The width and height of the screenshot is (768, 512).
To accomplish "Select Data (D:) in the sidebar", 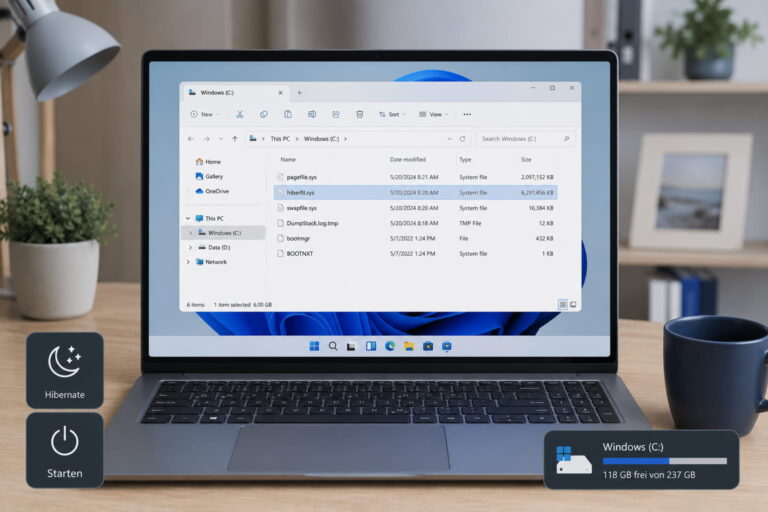I will coord(214,247).
